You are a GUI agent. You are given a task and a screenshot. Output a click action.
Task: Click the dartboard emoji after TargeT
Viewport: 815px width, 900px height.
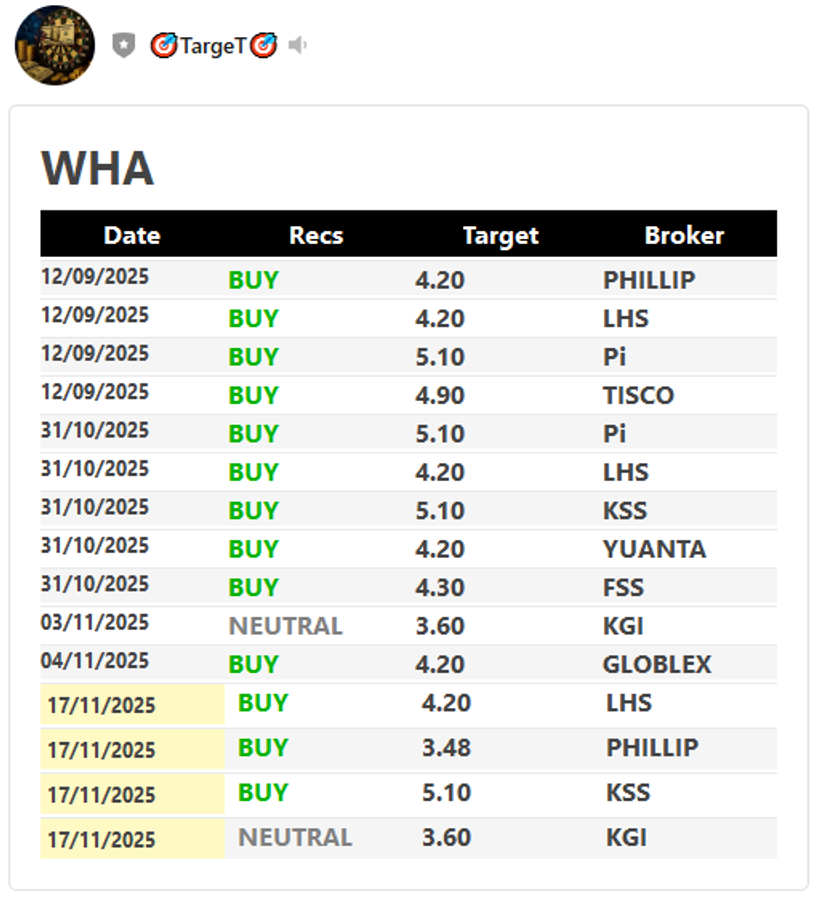click(x=263, y=46)
